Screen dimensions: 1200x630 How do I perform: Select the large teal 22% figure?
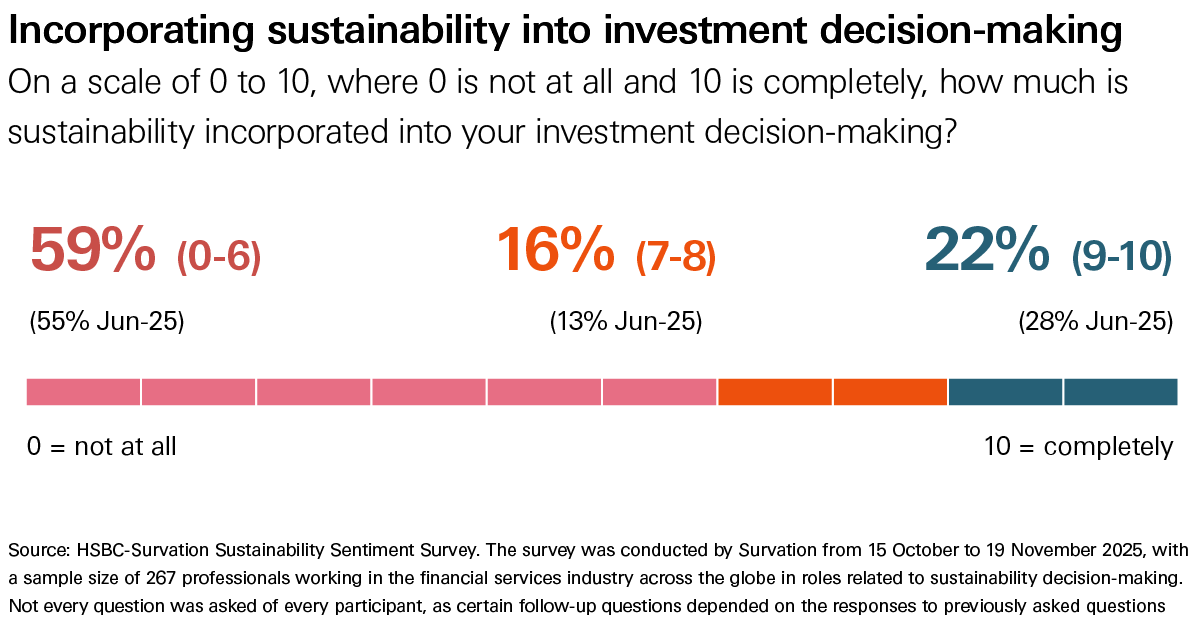(986, 250)
